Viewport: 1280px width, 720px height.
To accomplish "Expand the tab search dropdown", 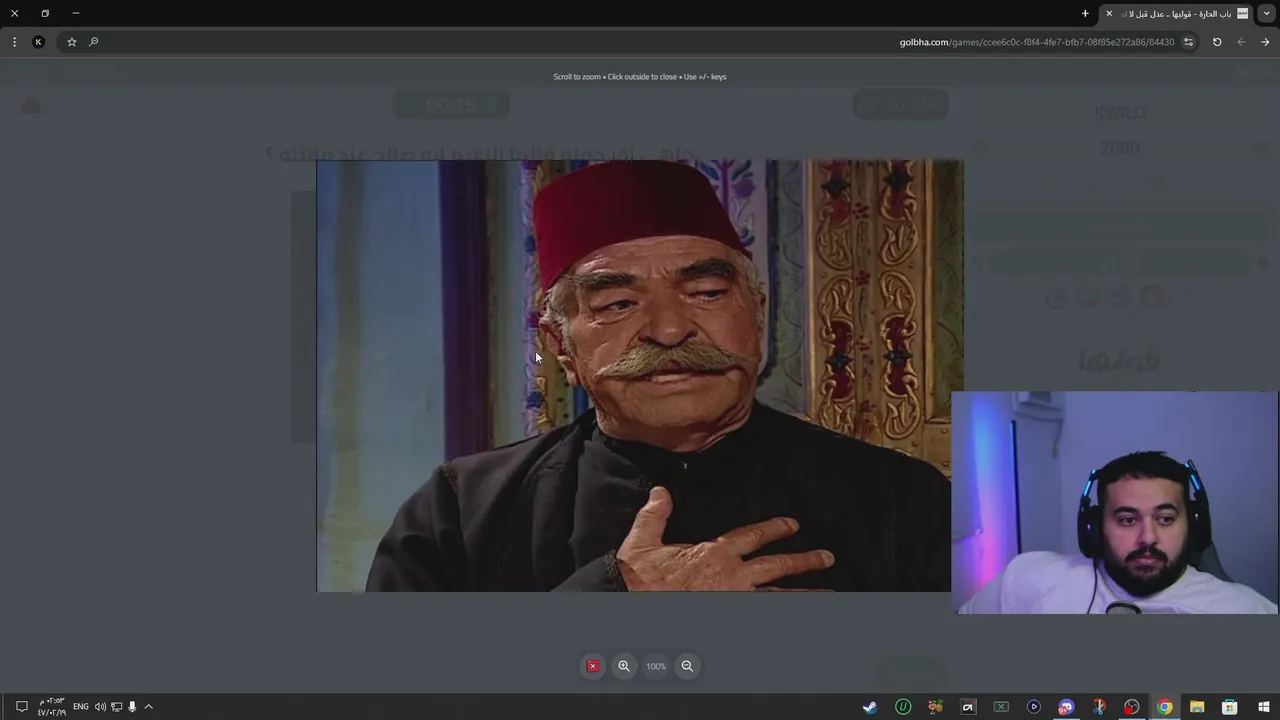I will point(1267,13).
